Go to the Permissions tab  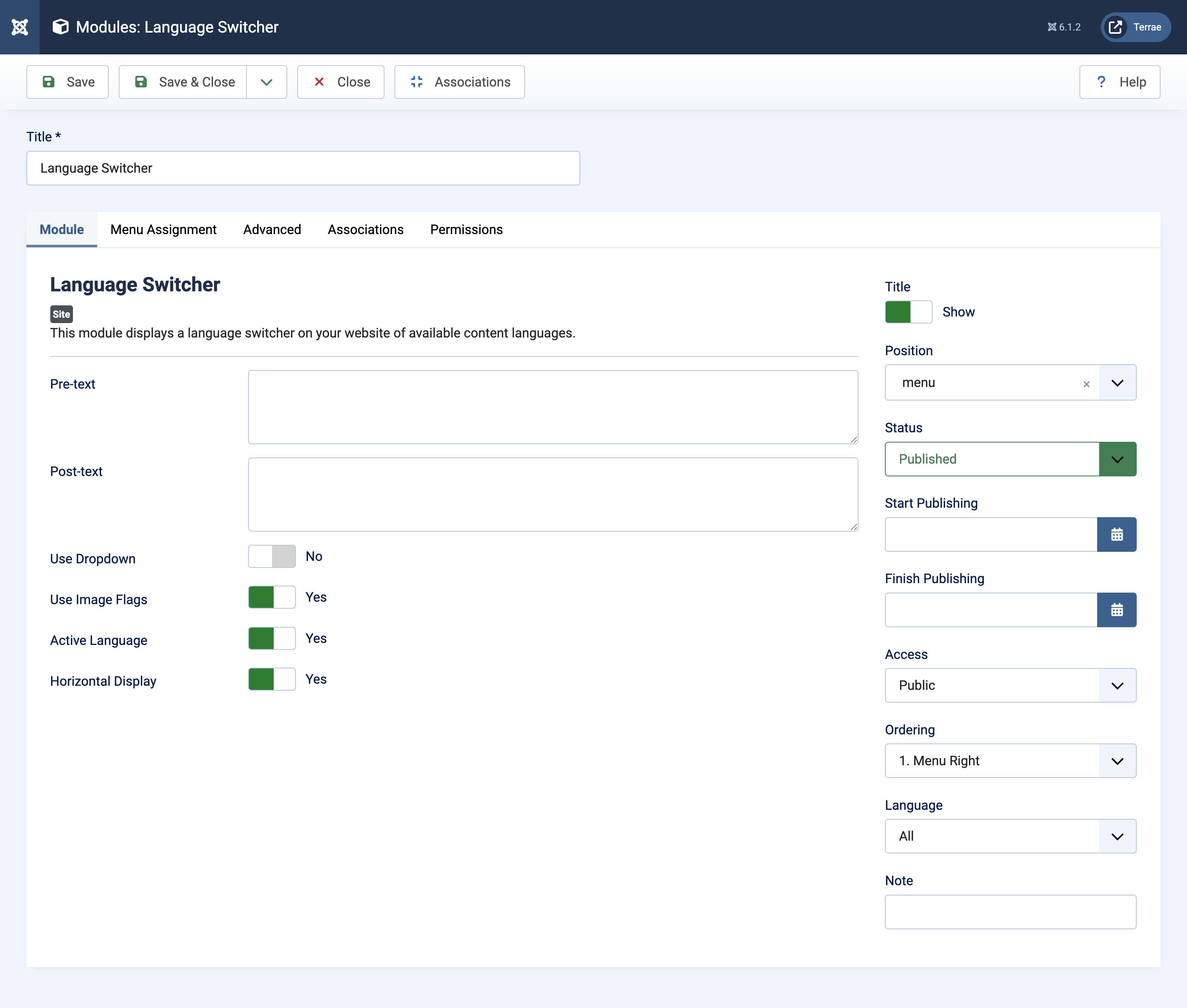pos(466,229)
